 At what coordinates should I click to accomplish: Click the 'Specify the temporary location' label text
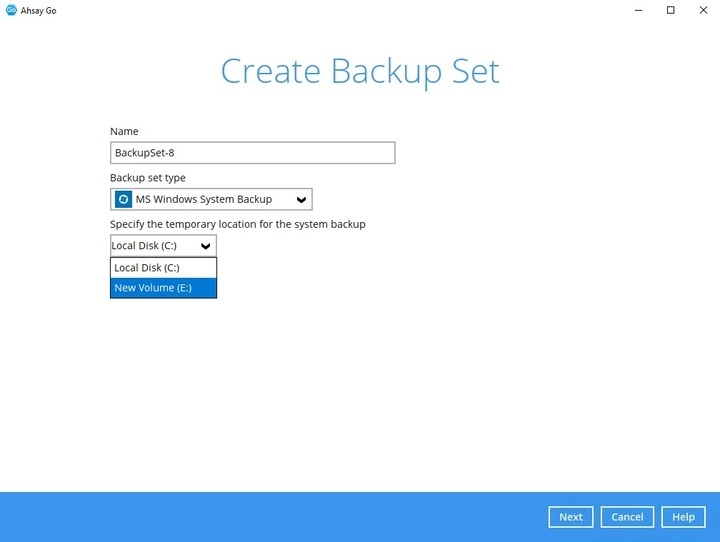(x=238, y=224)
